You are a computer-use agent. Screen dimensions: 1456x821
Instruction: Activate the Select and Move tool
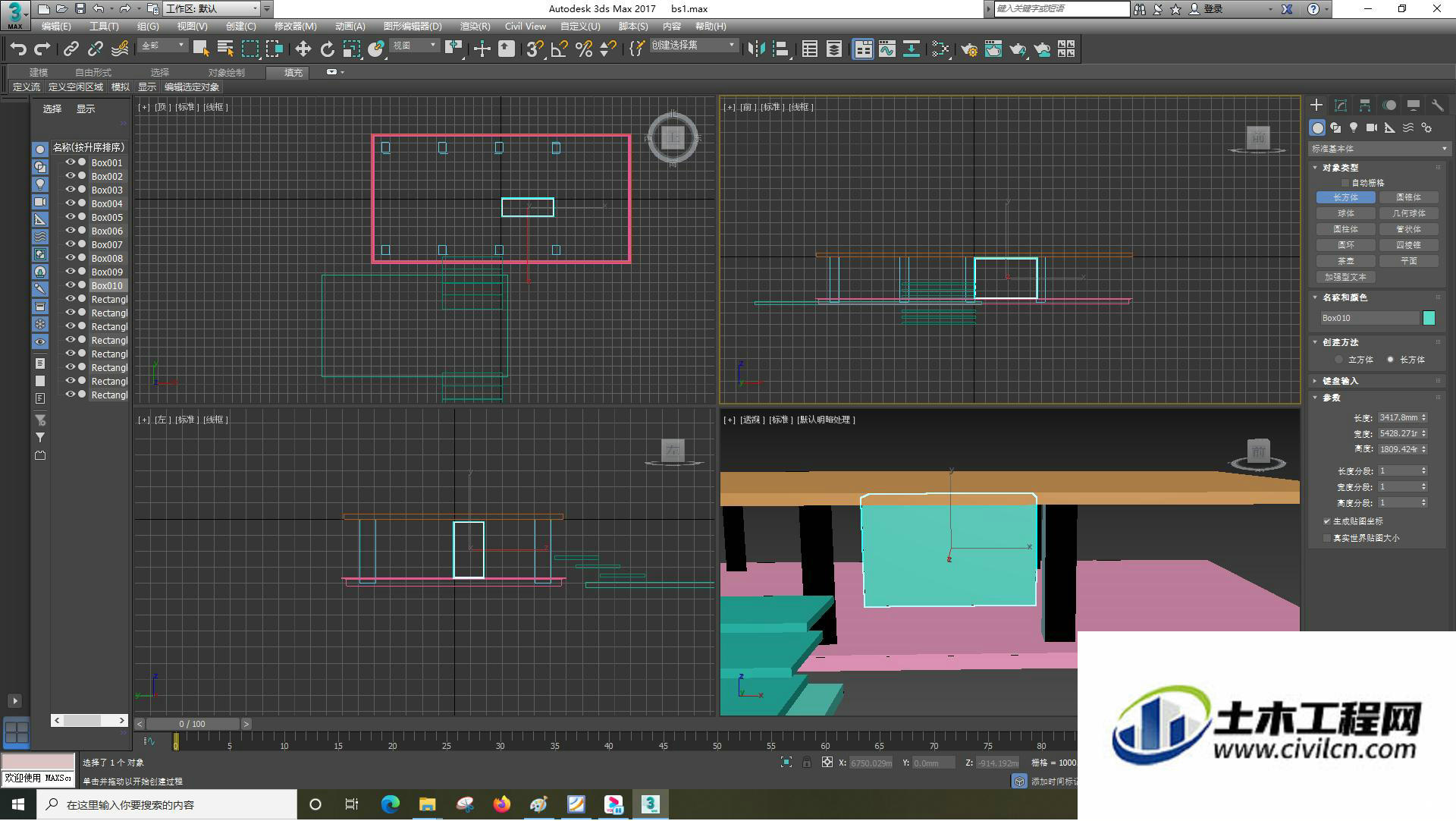point(303,49)
